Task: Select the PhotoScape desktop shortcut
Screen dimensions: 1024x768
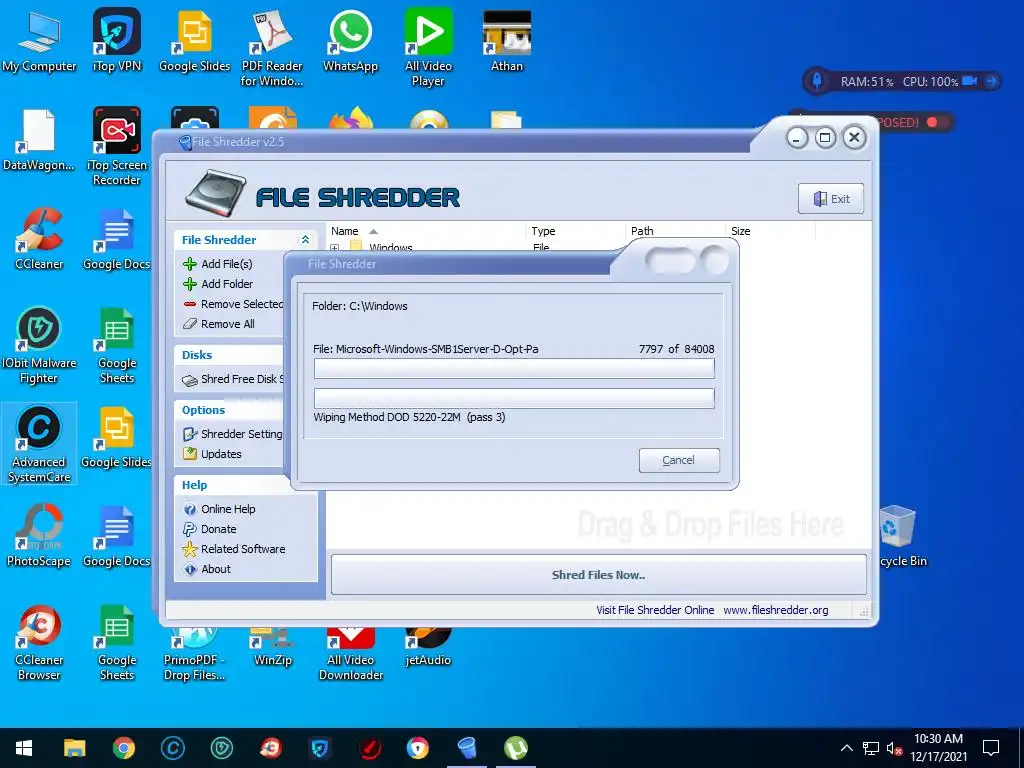Action: [x=39, y=536]
